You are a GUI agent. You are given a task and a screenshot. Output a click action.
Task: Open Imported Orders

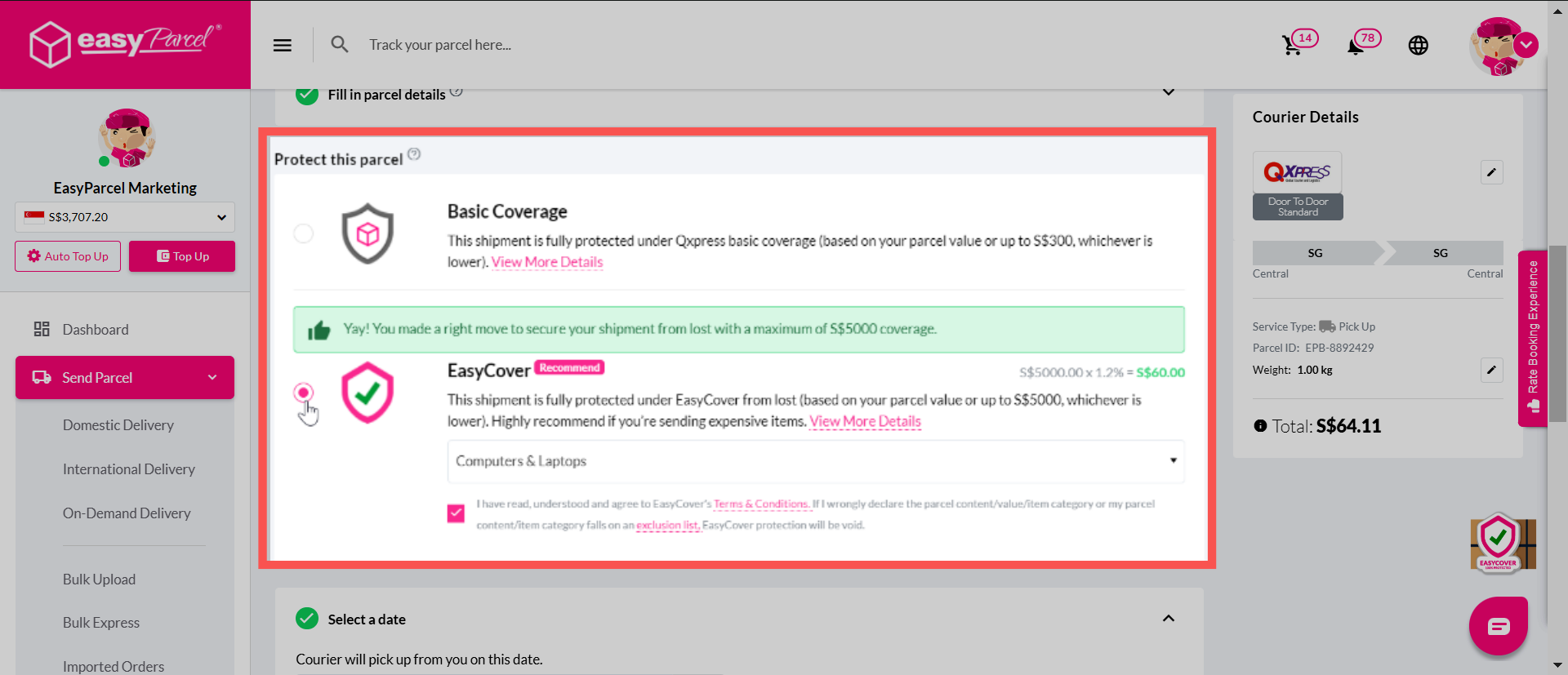click(x=114, y=667)
